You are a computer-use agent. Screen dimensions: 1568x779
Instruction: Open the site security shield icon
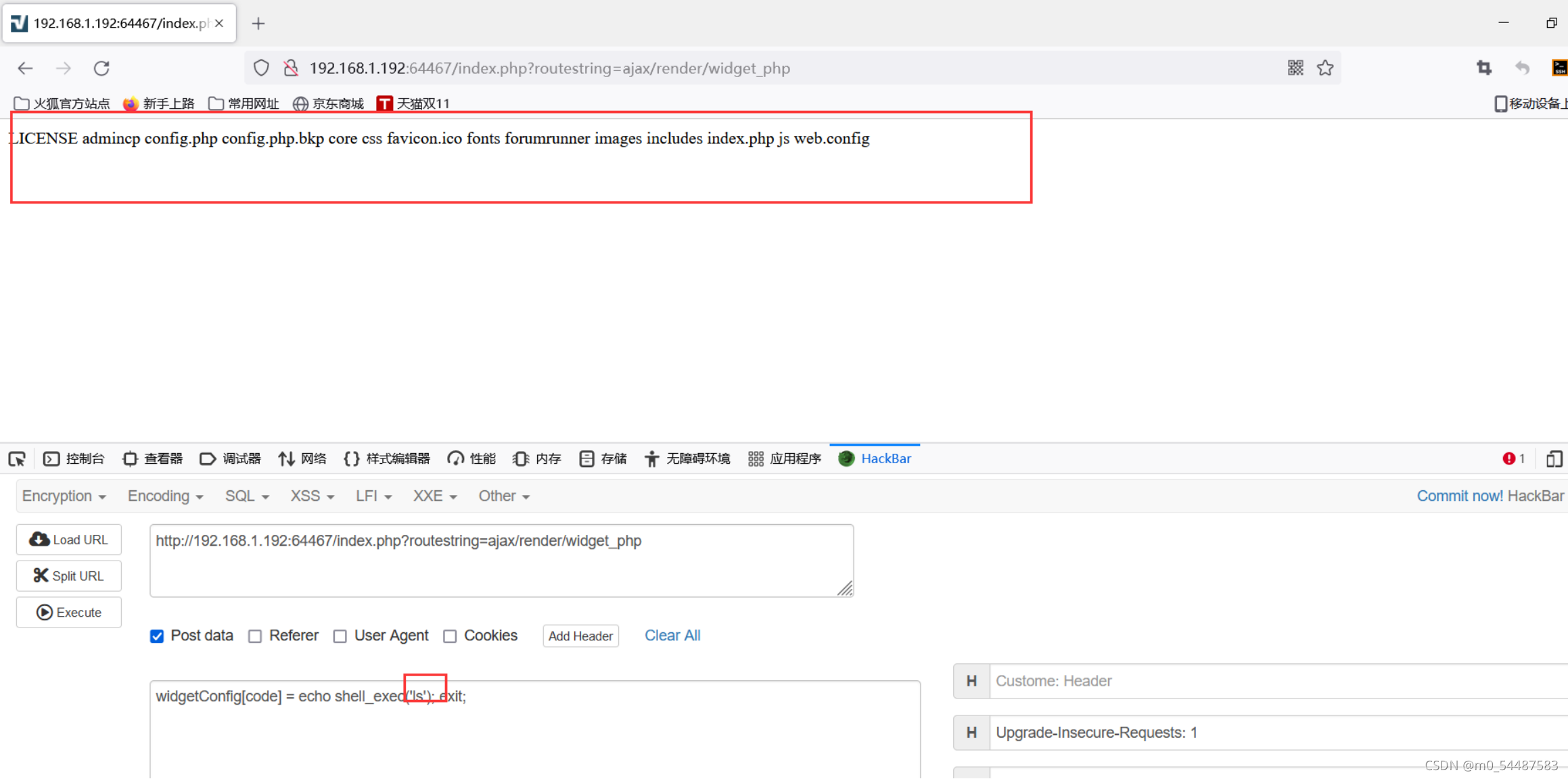coord(261,68)
